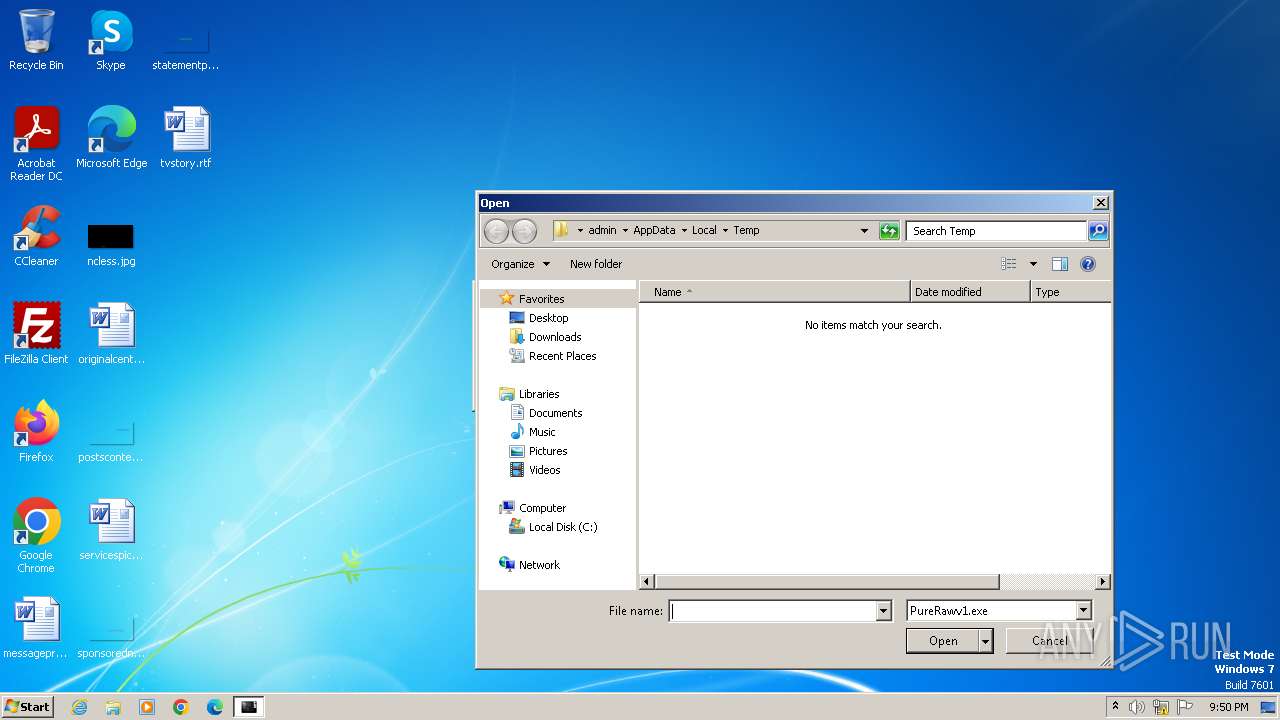The image size is (1280, 720).
Task: Open the PureRawv1.exe file type dropdown
Action: point(1083,611)
